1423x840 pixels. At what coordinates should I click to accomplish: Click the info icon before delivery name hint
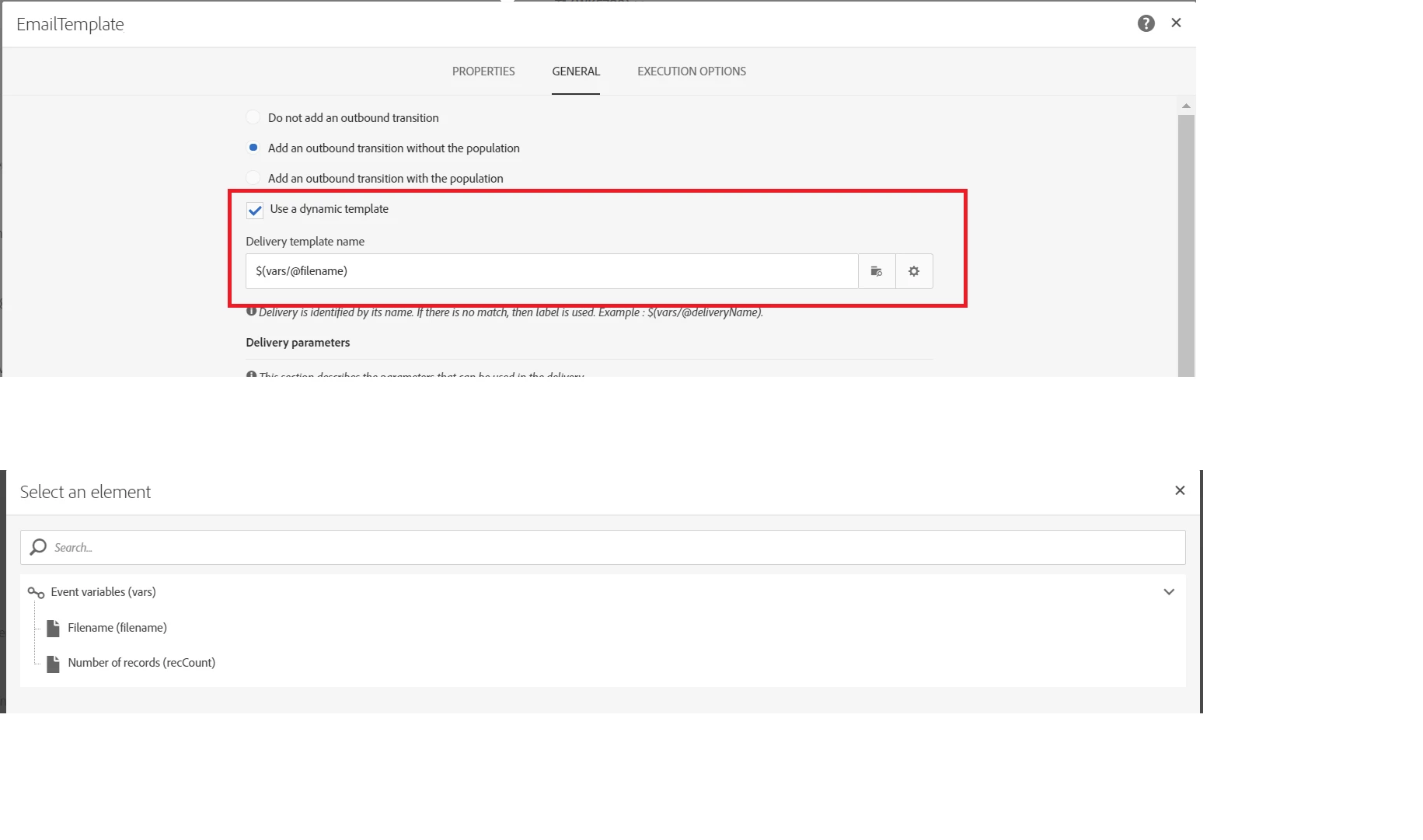point(251,312)
